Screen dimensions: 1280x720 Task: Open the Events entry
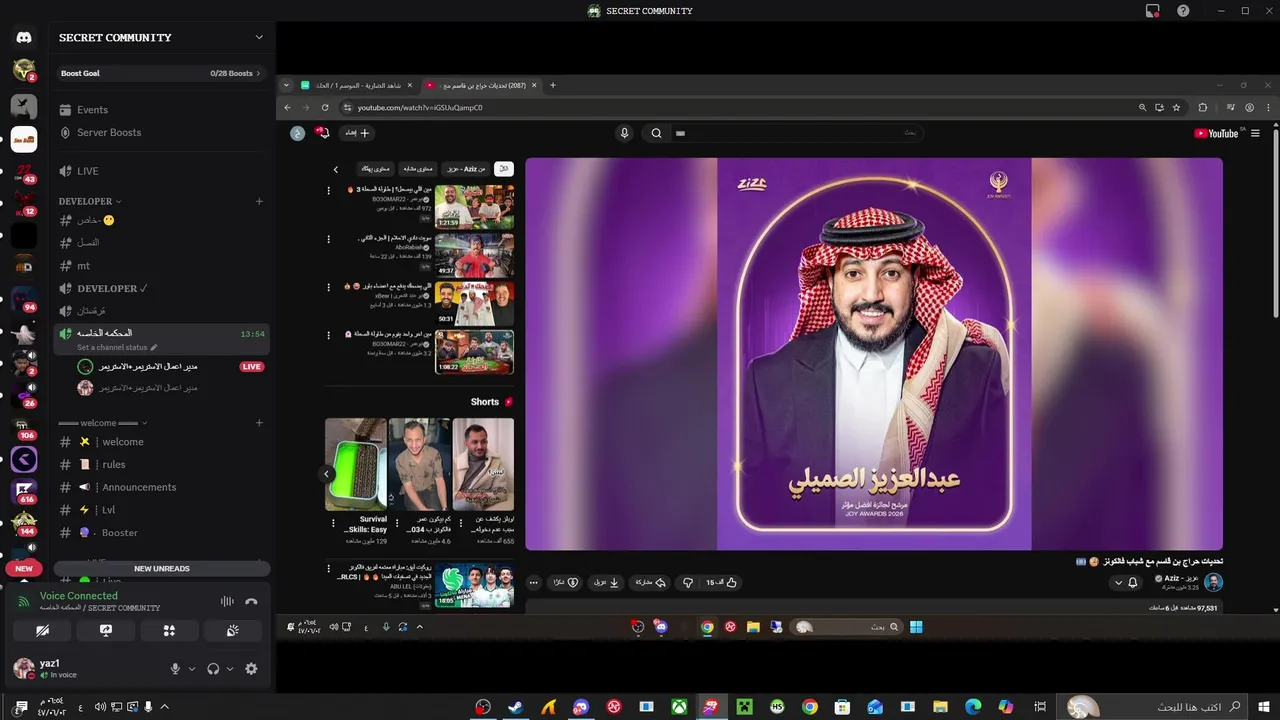pyautogui.click(x=162, y=110)
